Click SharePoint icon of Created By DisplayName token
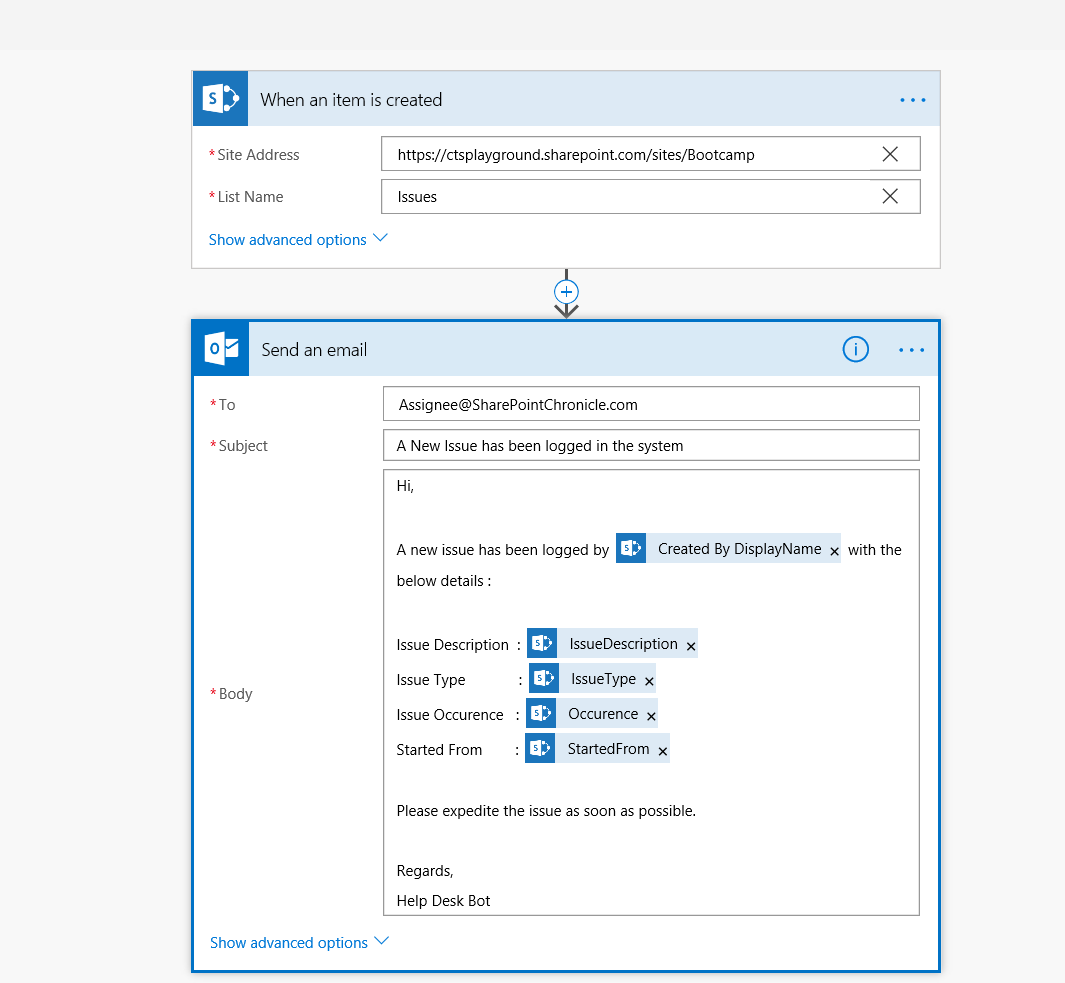The image size is (1065, 983). click(x=631, y=548)
